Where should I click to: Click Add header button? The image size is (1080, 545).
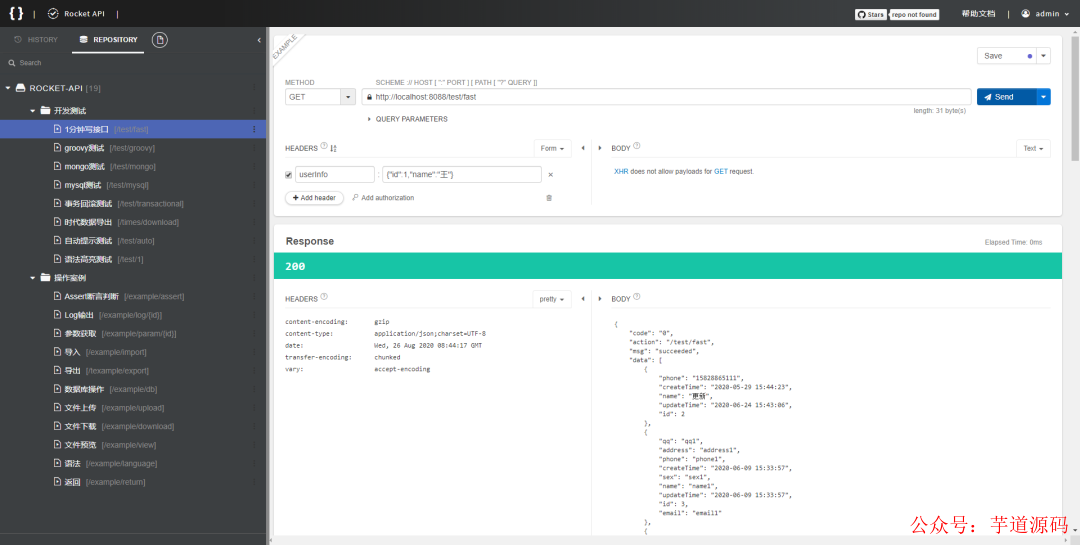[314, 198]
